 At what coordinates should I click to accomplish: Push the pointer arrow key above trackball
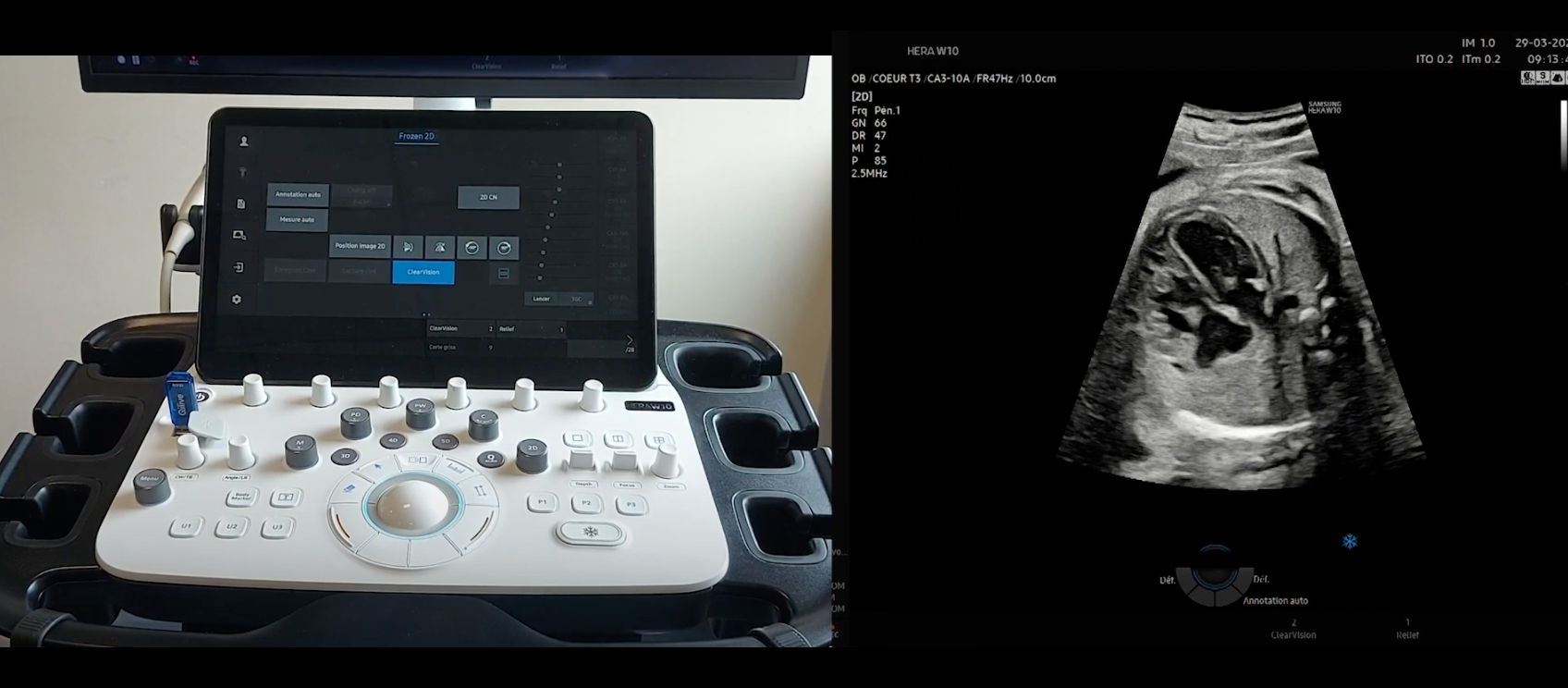coord(378,467)
